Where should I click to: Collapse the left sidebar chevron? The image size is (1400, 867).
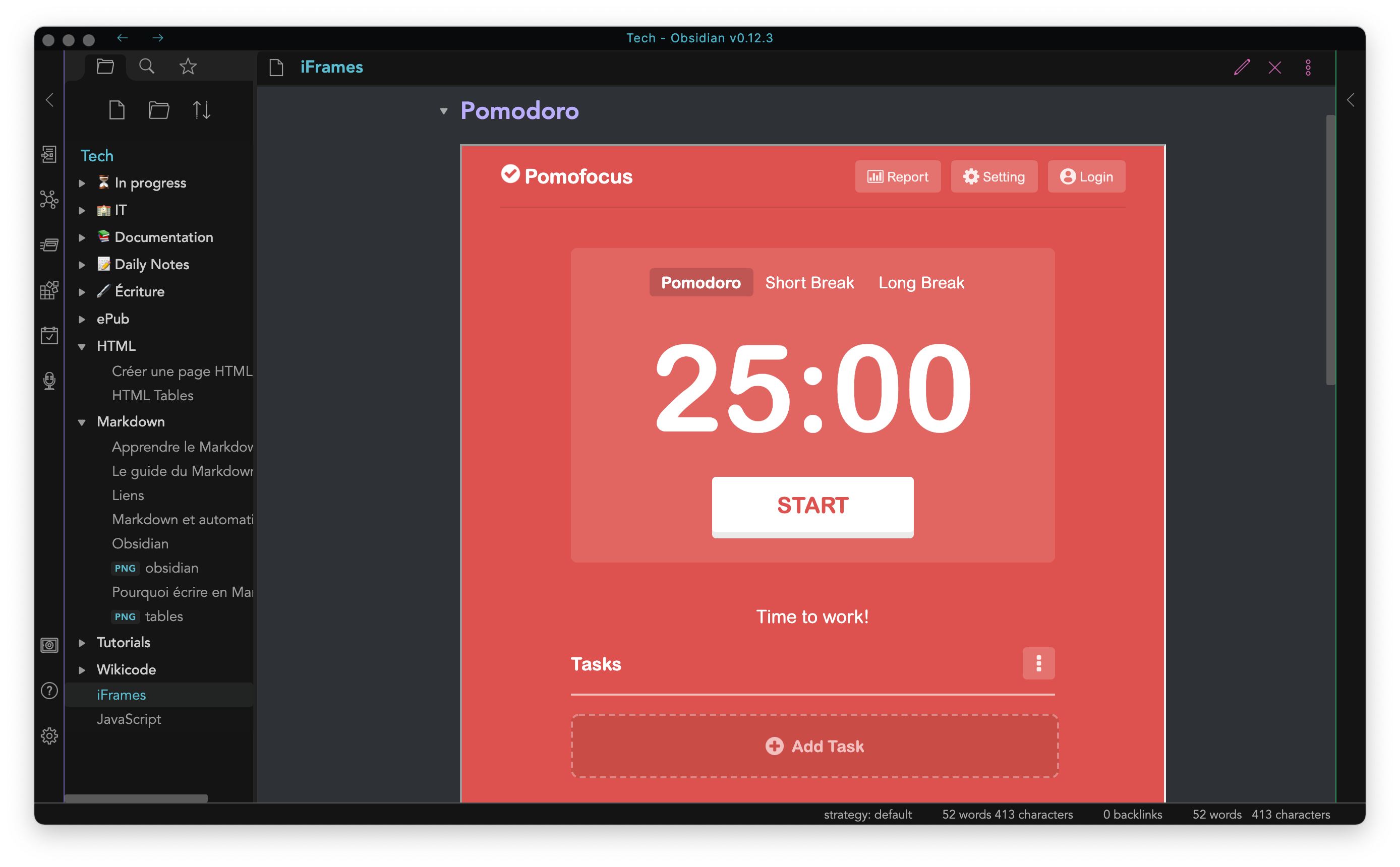coord(50,100)
